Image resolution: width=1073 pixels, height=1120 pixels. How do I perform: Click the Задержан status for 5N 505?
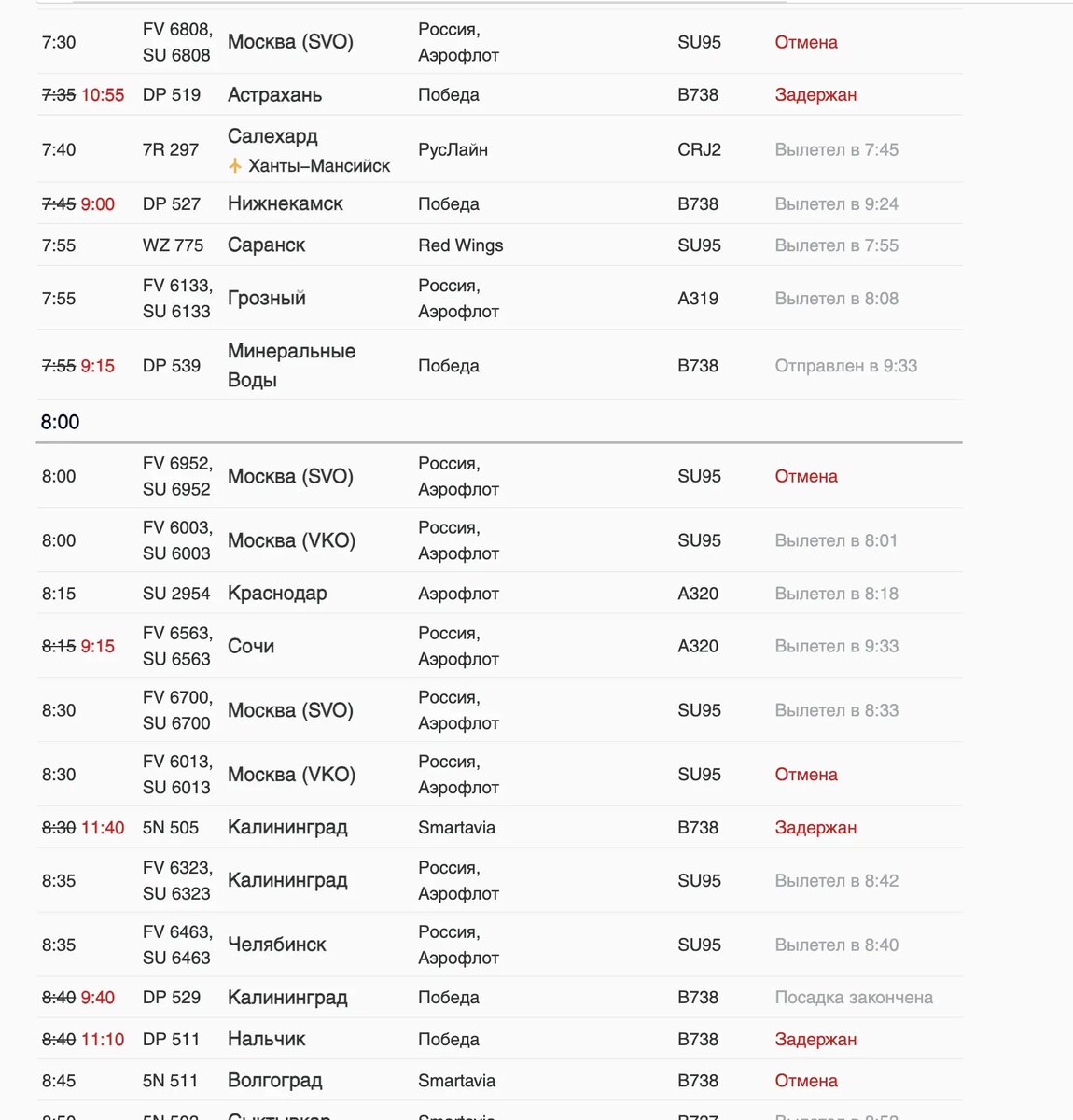(x=815, y=828)
